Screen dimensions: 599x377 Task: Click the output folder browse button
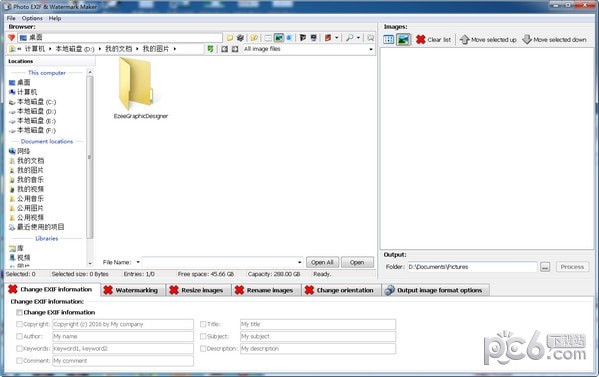click(x=545, y=267)
